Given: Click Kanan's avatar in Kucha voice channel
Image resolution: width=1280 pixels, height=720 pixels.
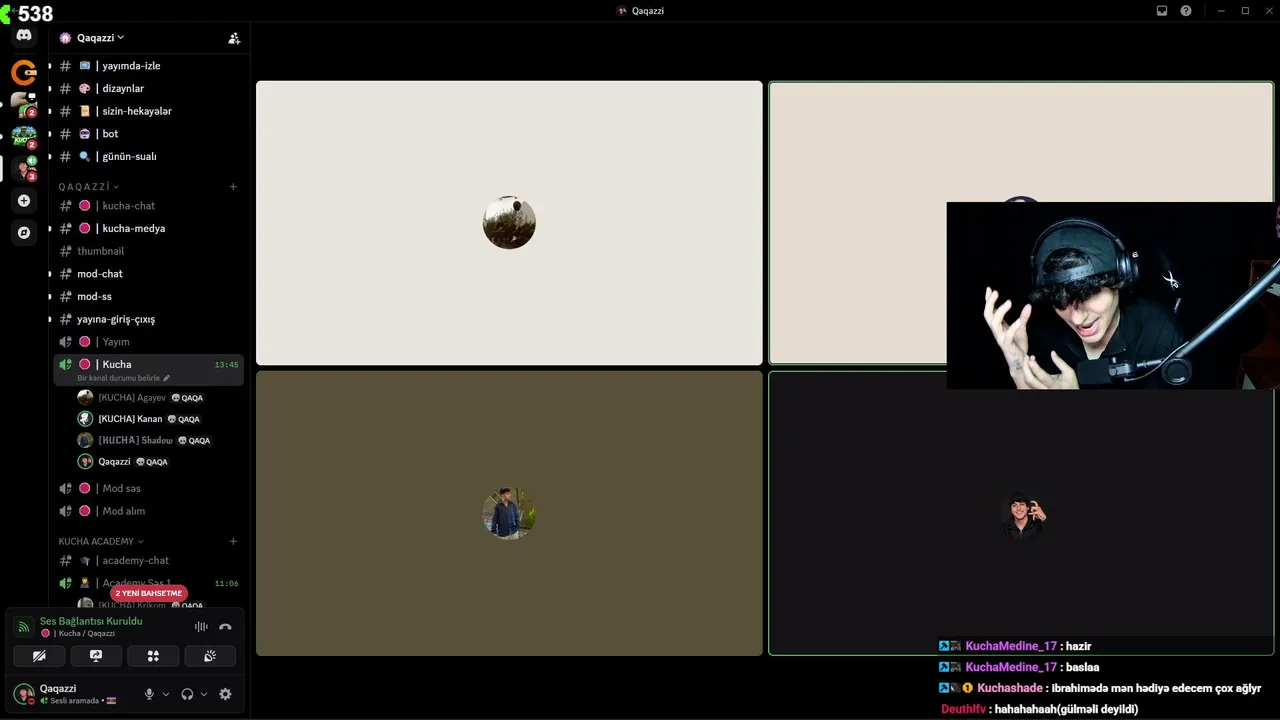Looking at the screenshot, I should click(x=85, y=419).
